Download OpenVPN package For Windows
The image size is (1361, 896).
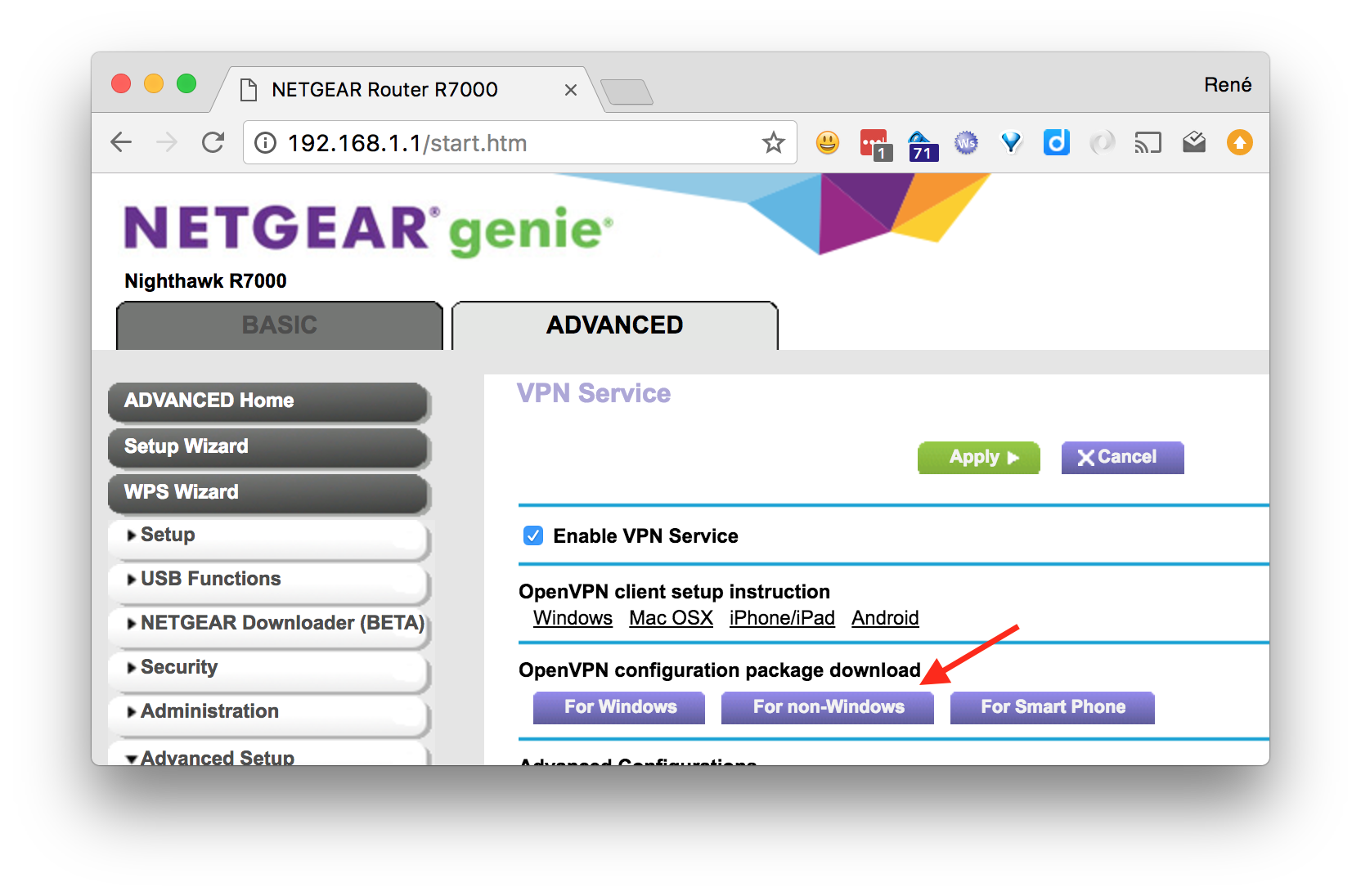(x=619, y=708)
